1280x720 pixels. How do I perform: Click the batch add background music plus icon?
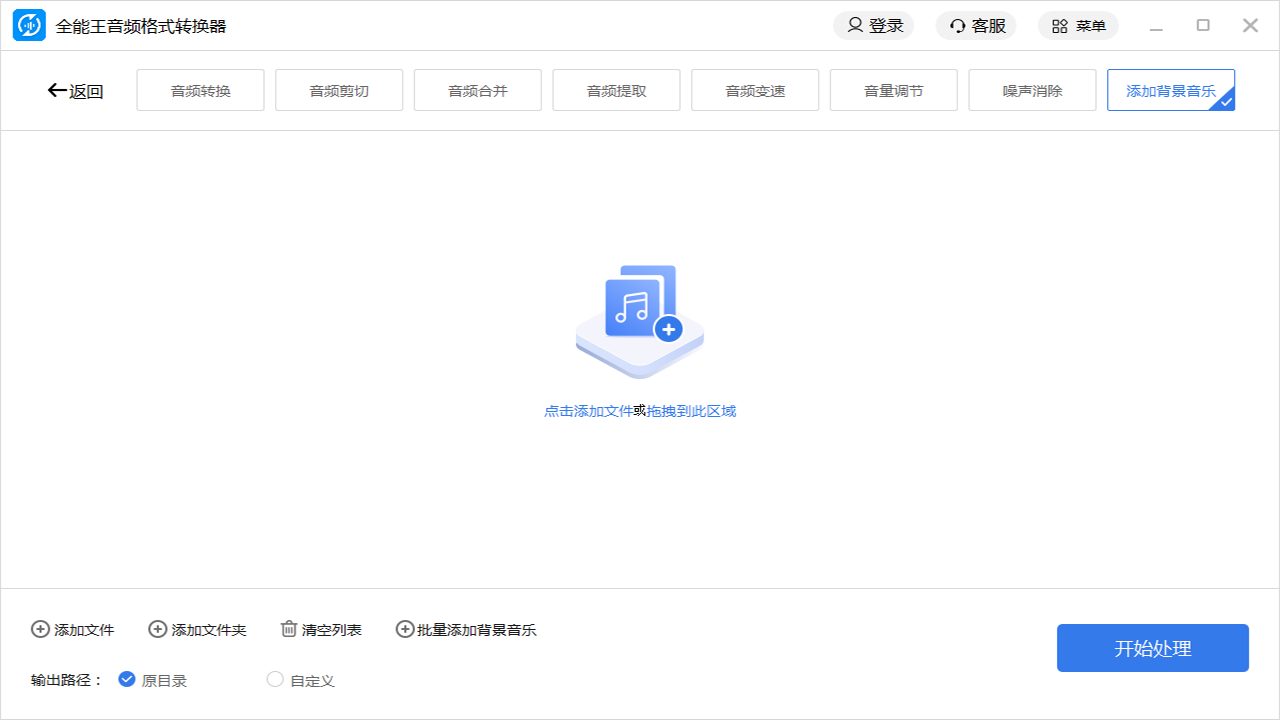point(404,629)
